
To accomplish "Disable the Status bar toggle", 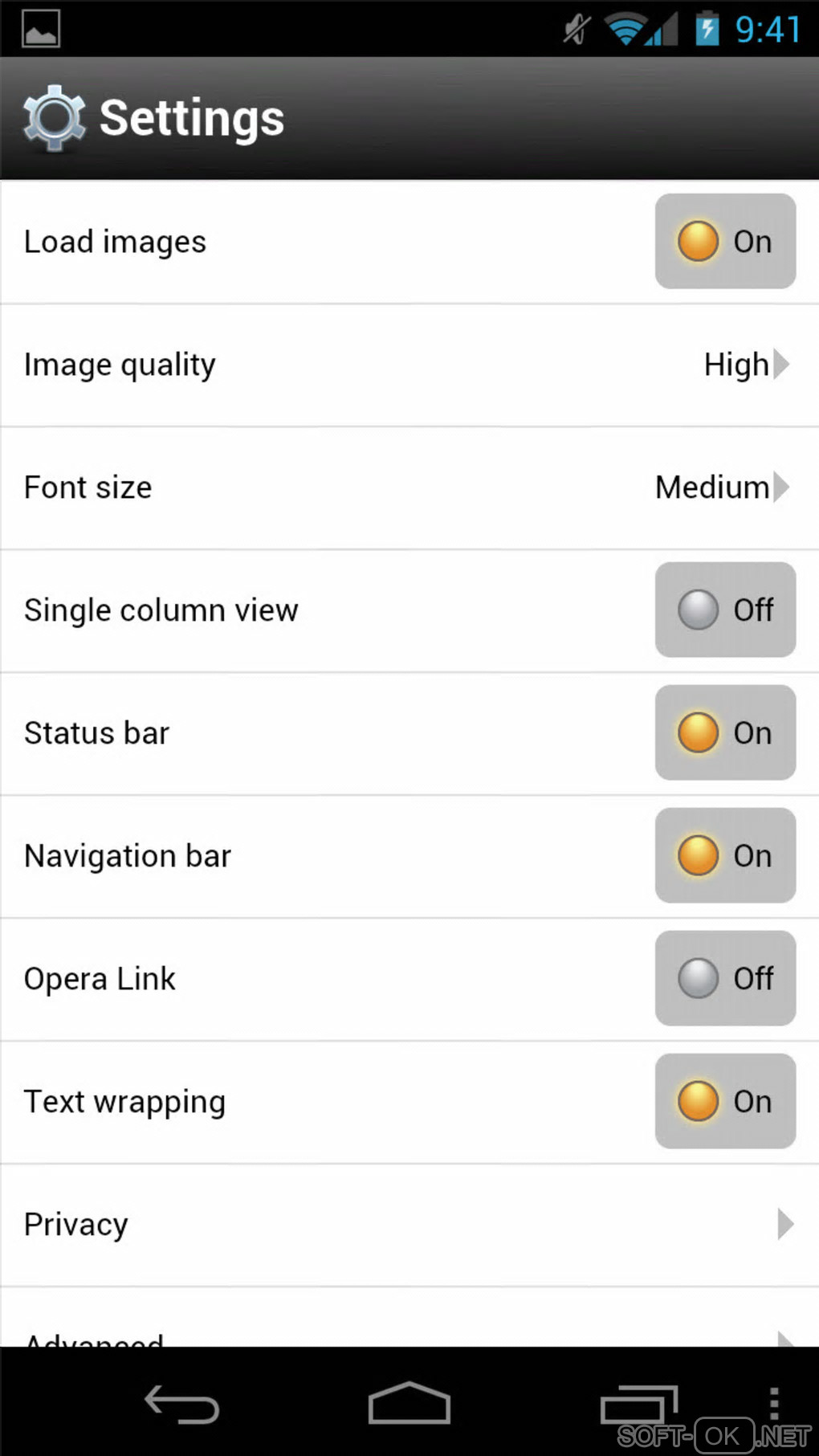I will click(x=725, y=732).
